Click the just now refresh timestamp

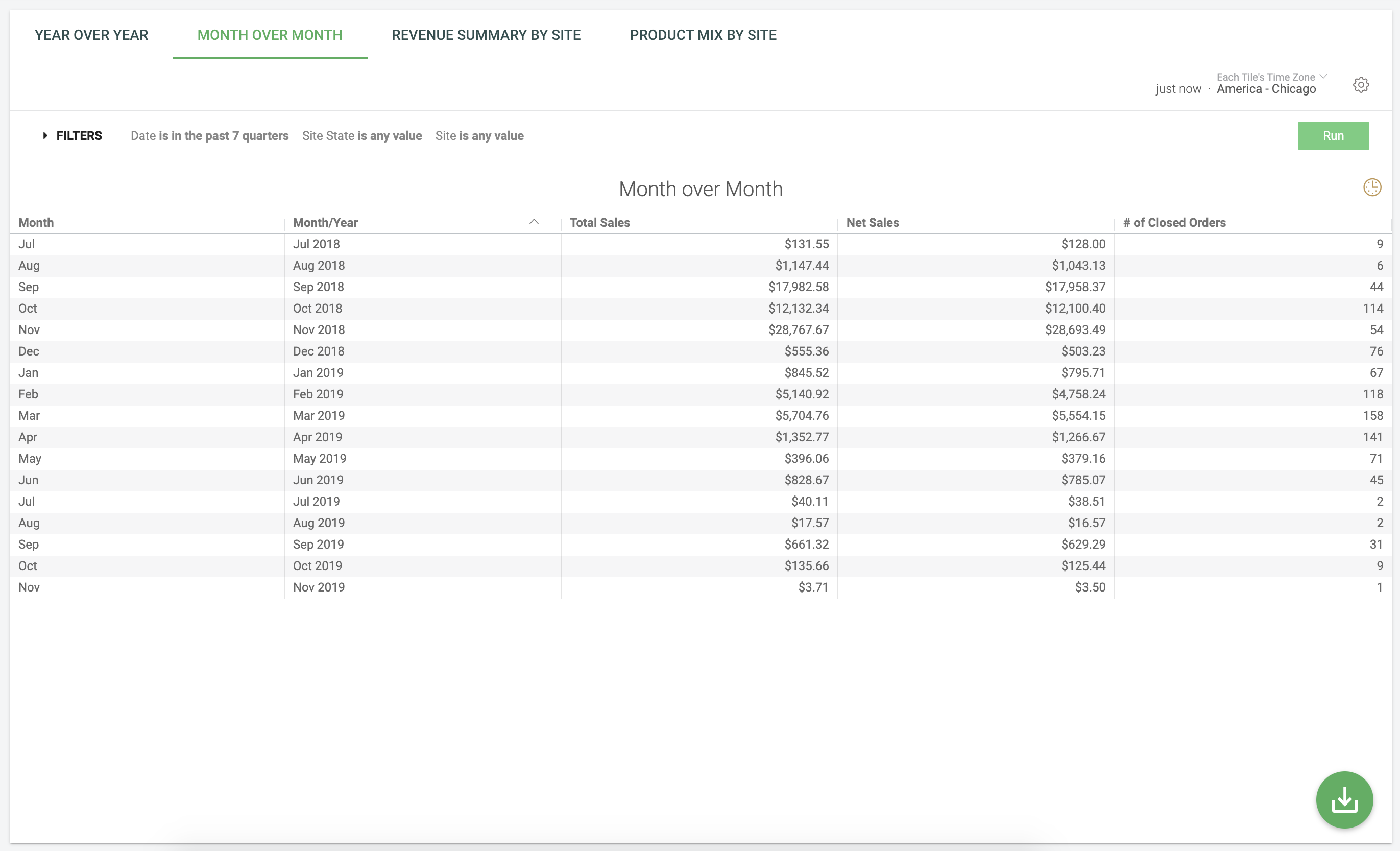[1178, 89]
